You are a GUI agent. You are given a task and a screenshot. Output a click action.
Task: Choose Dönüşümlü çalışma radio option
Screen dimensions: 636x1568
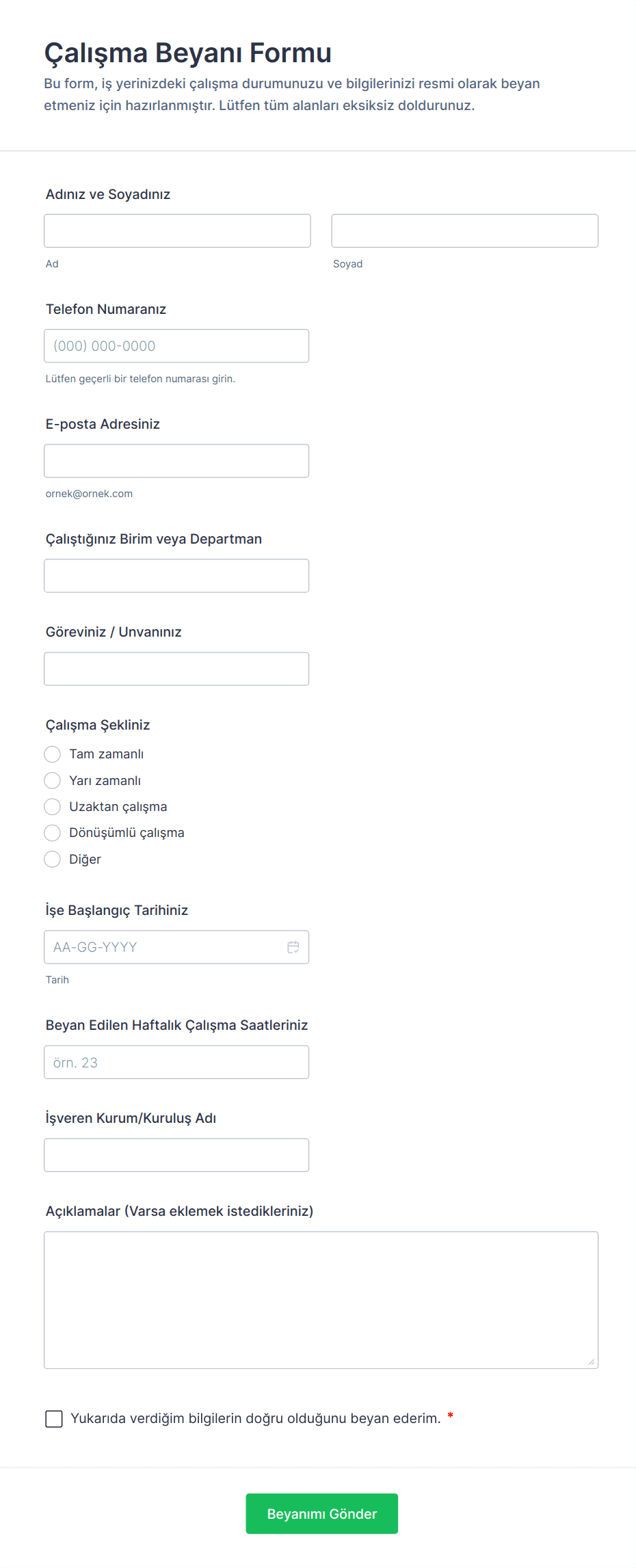tap(53, 833)
